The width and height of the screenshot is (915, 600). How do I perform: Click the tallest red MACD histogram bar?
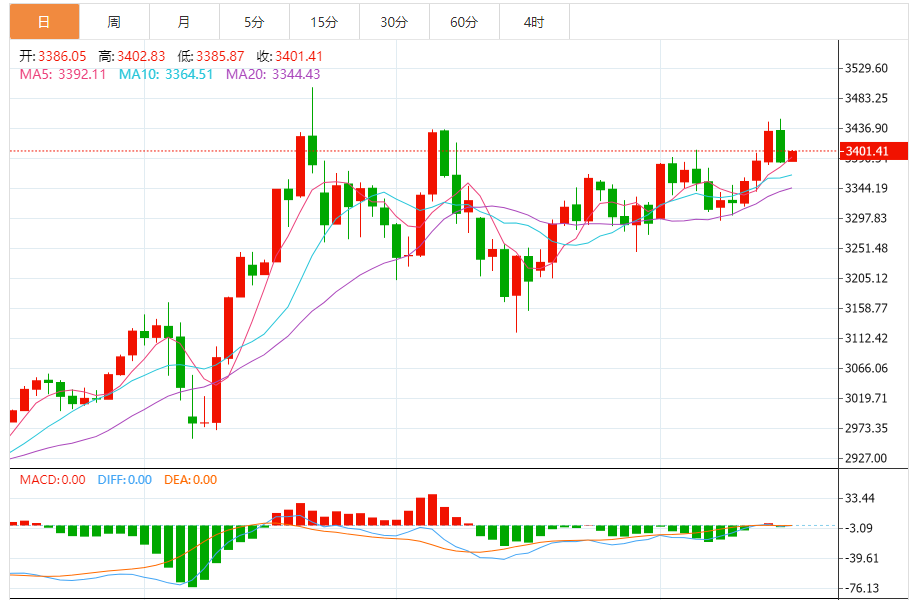click(x=432, y=510)
